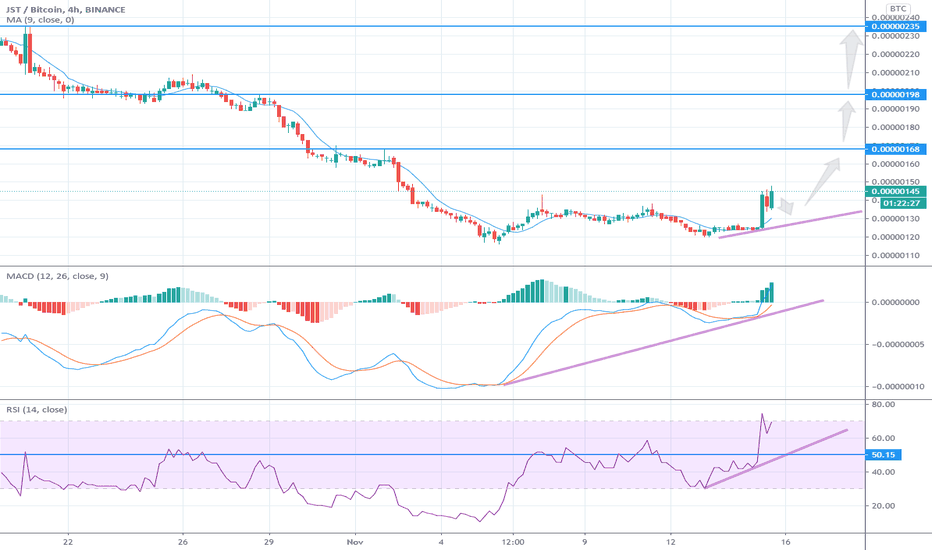Click the 0.00000130 price axis value

896,219
